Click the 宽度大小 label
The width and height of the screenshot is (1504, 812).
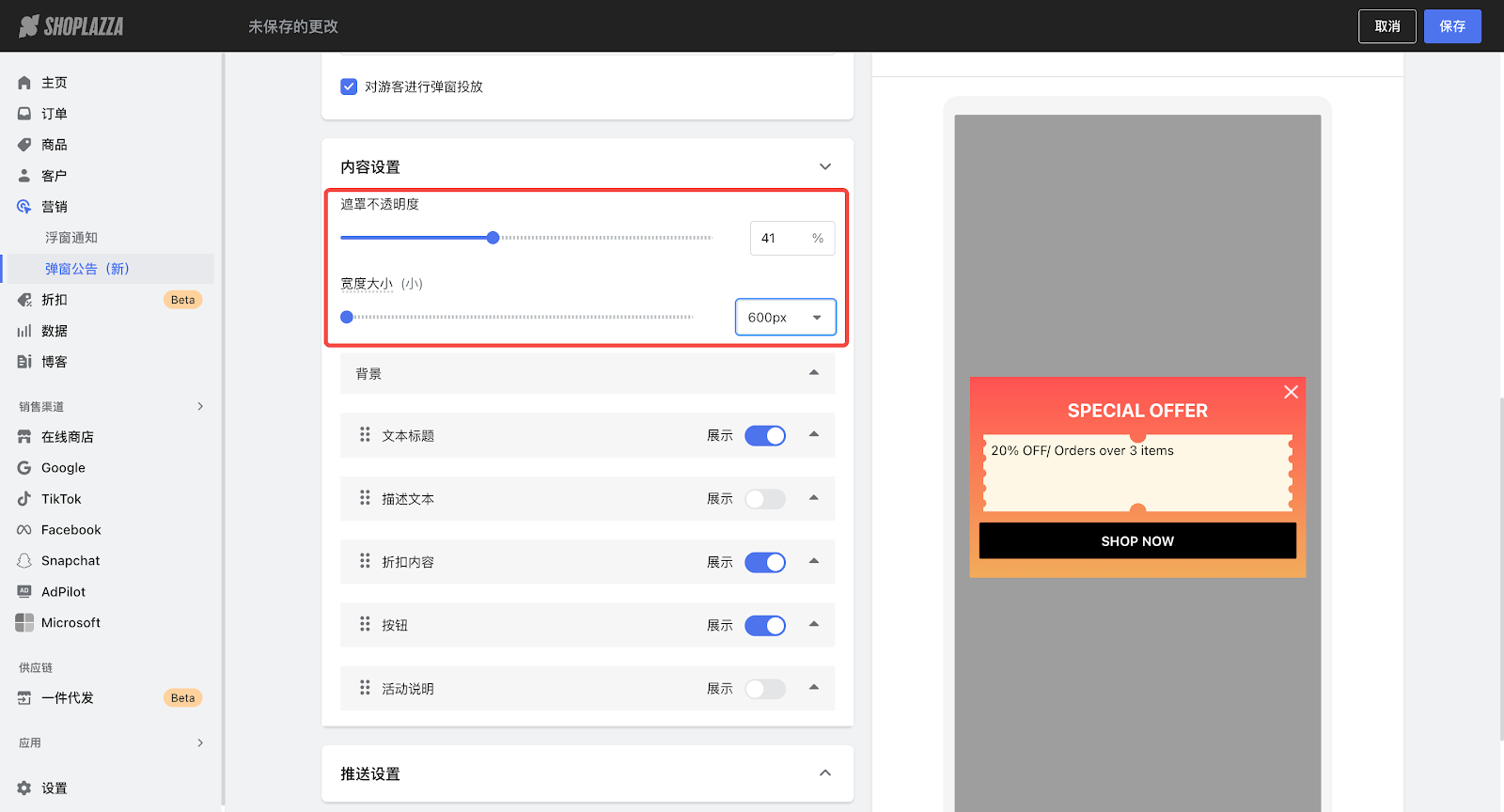coord(367,284)
